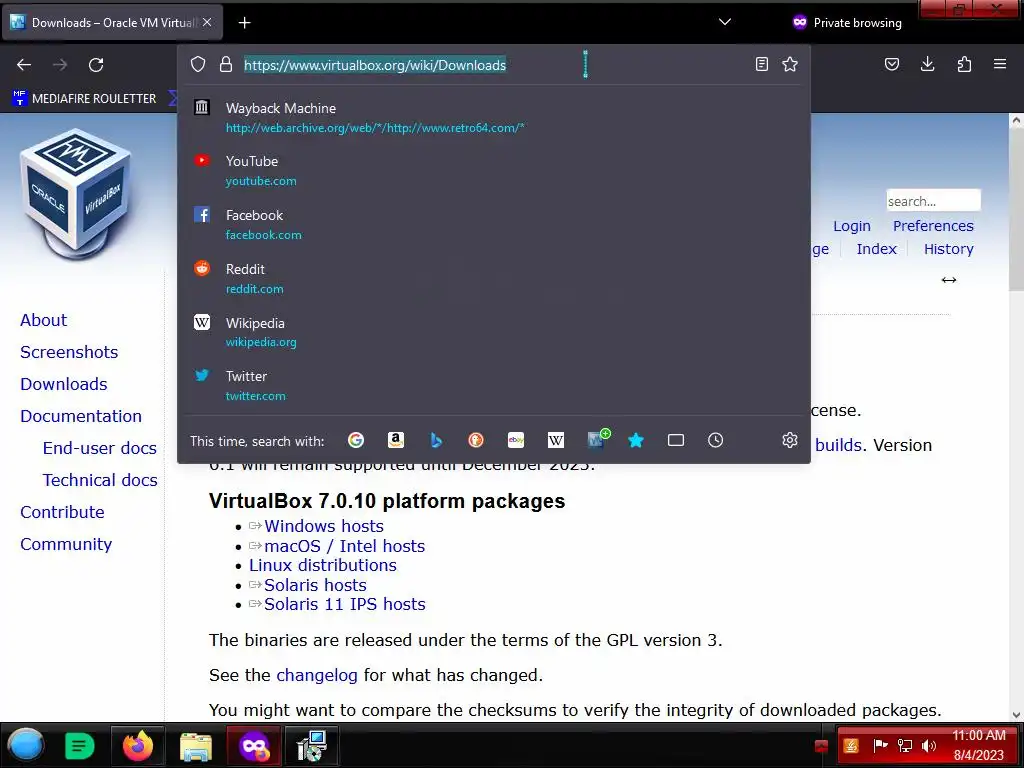Open the green notes app in the taskbar
Image resolution: width=1024 pixels, height=768 pixels.
[80, 746]
